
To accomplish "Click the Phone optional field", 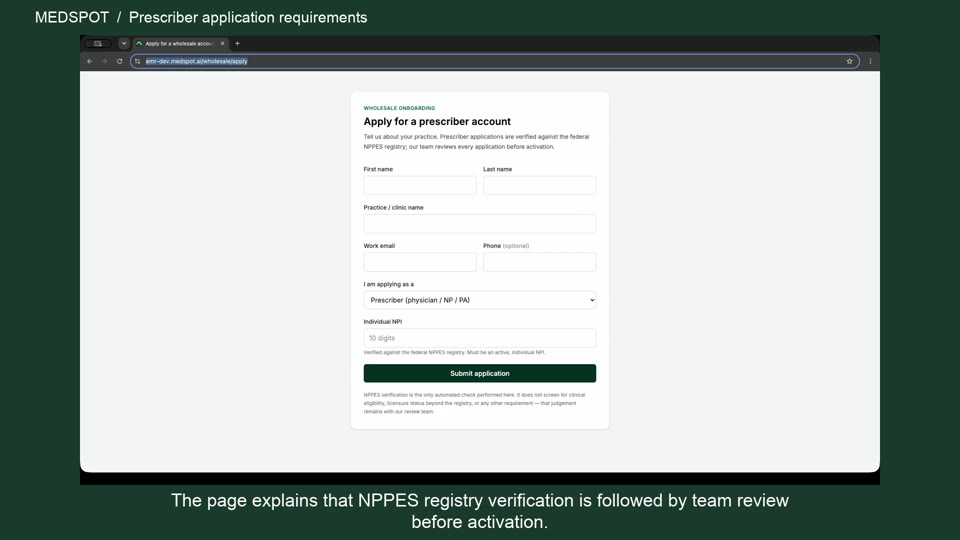I will click(x=539, y=262).
